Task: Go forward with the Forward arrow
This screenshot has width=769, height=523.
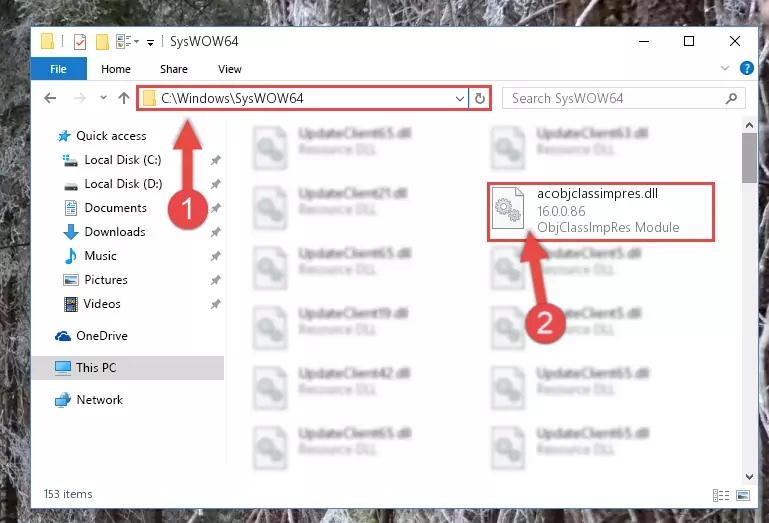Action: [79, 98]
